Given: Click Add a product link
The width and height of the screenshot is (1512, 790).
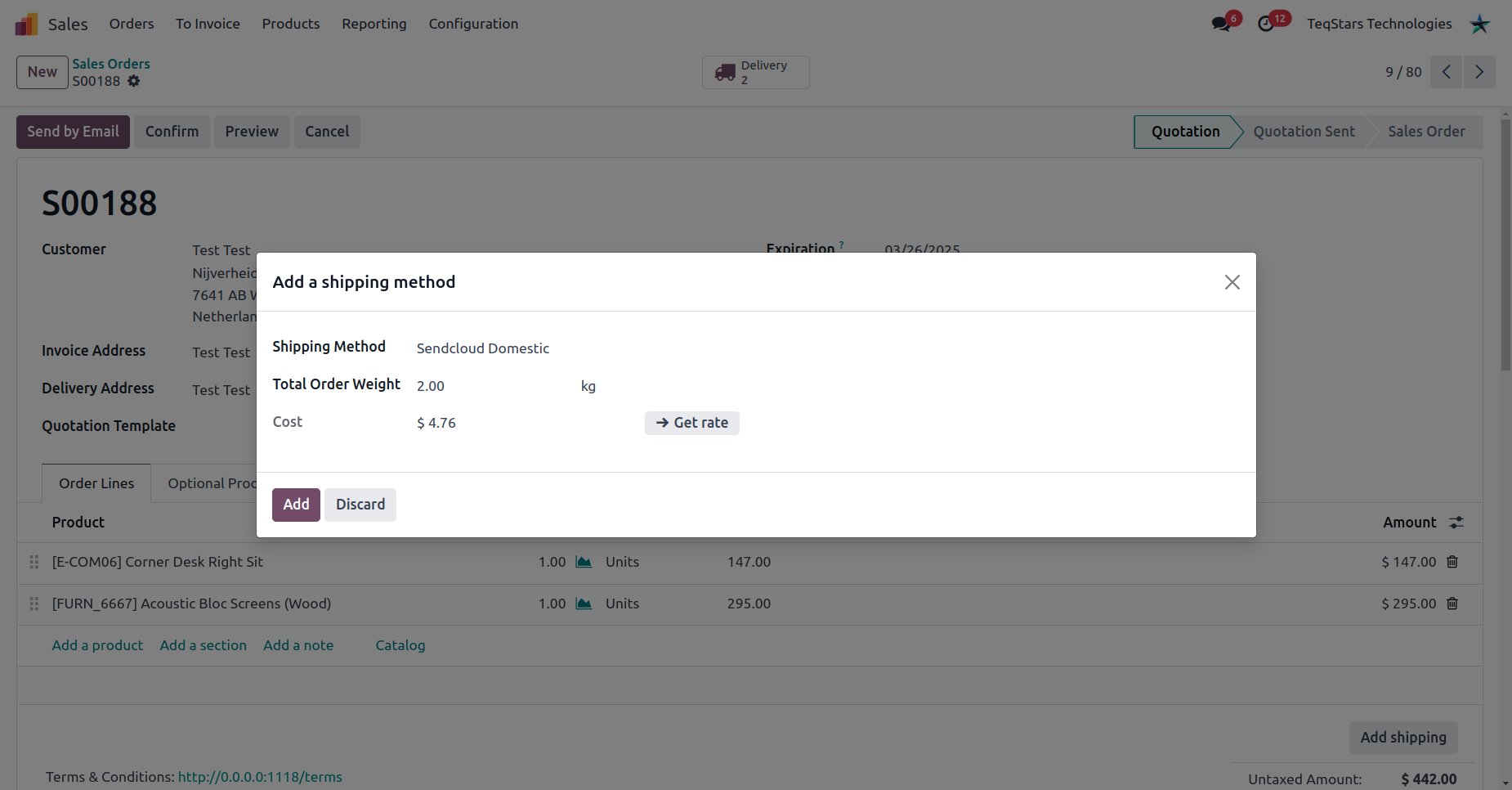Looking at the screenshot, I should (97, 645).
